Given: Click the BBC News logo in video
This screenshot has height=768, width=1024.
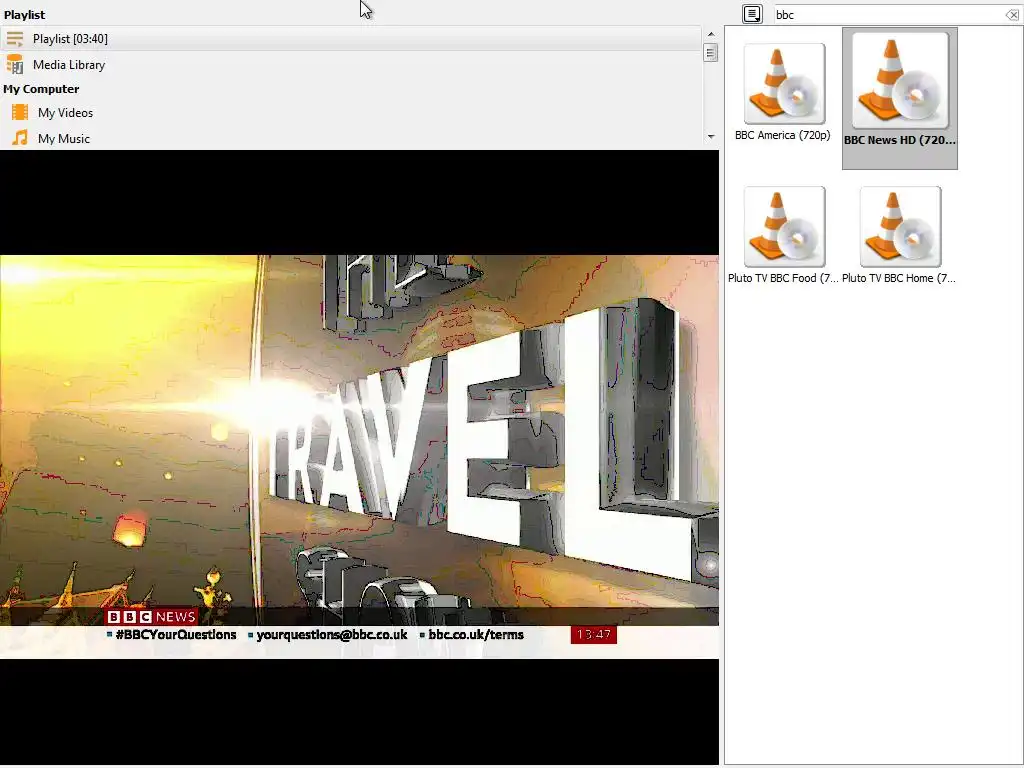Looking at the screenshot, I should pos(152,616).
